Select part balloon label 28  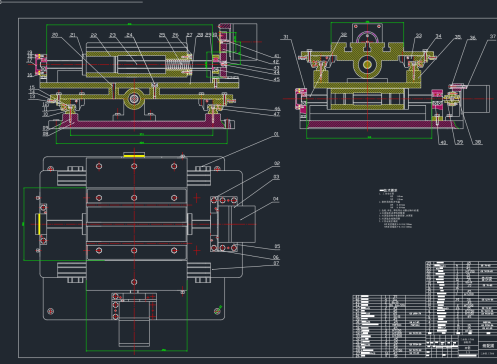[200, 35]
